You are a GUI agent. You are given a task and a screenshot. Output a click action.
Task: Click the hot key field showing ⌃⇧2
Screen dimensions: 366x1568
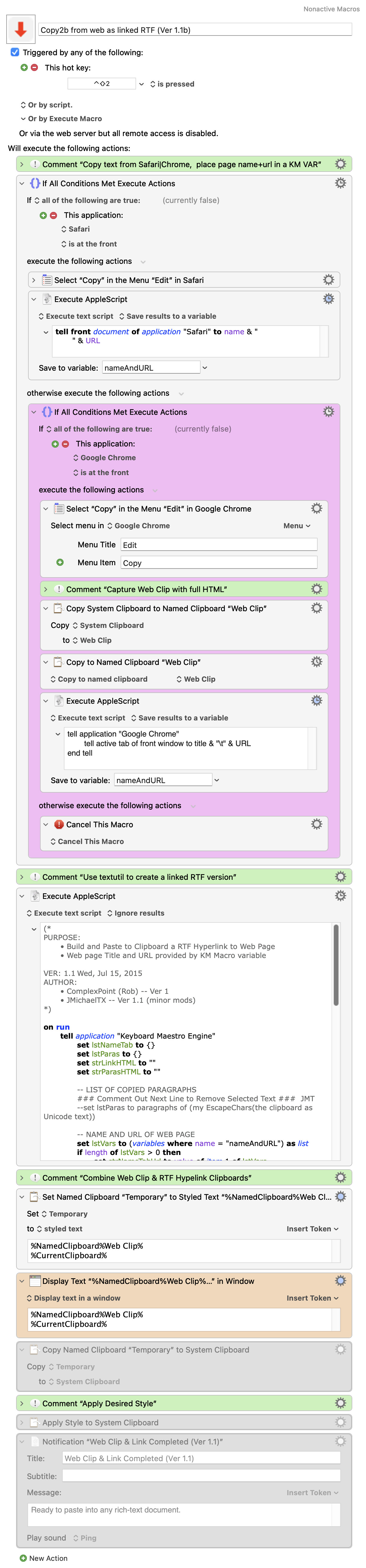pyautogui.click(x=102, y=84)
